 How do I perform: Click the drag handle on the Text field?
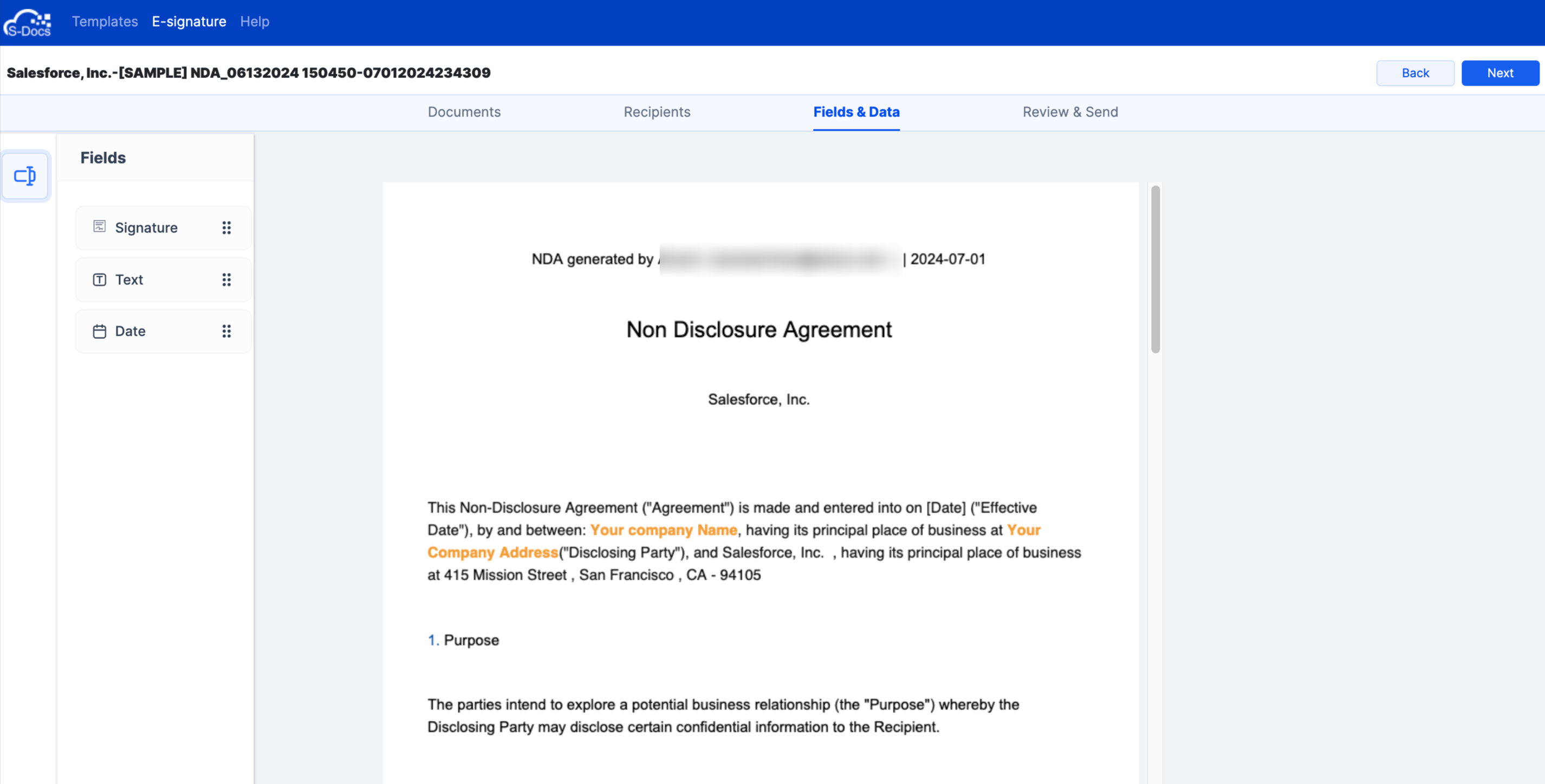click(x=226, y=279)
